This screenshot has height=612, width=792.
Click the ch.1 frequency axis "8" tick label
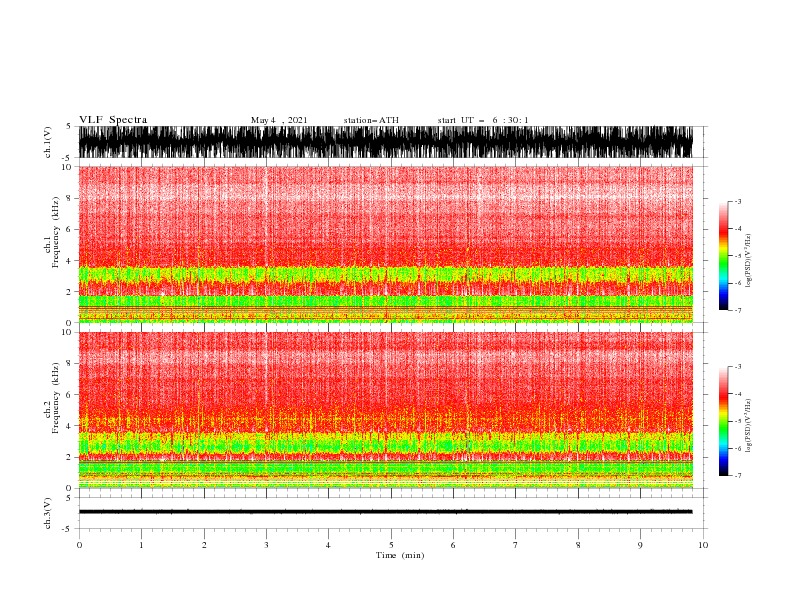[69, 198]
